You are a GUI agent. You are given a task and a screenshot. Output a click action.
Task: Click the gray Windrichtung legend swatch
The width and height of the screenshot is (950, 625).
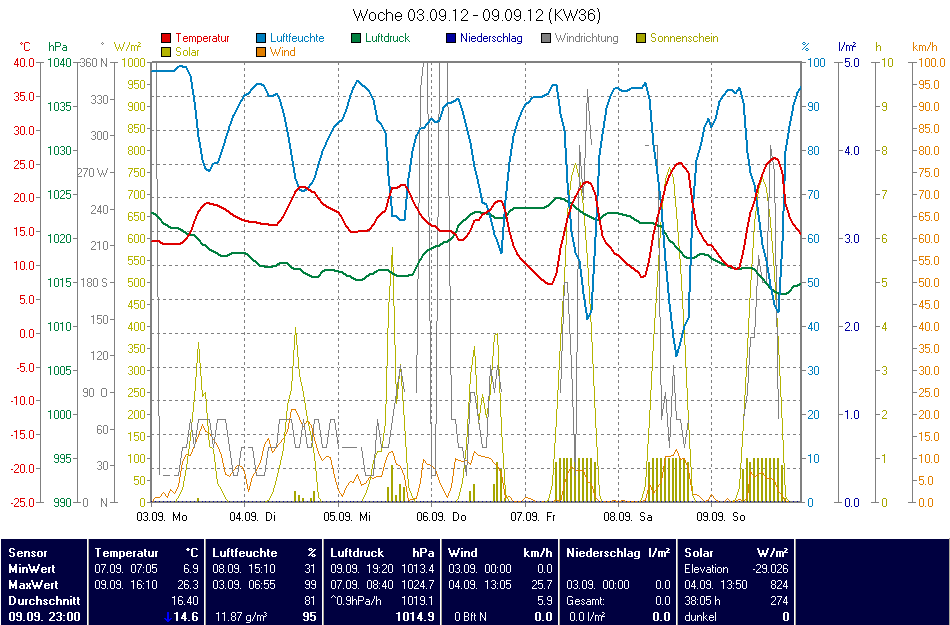click(x=545, y=38)
